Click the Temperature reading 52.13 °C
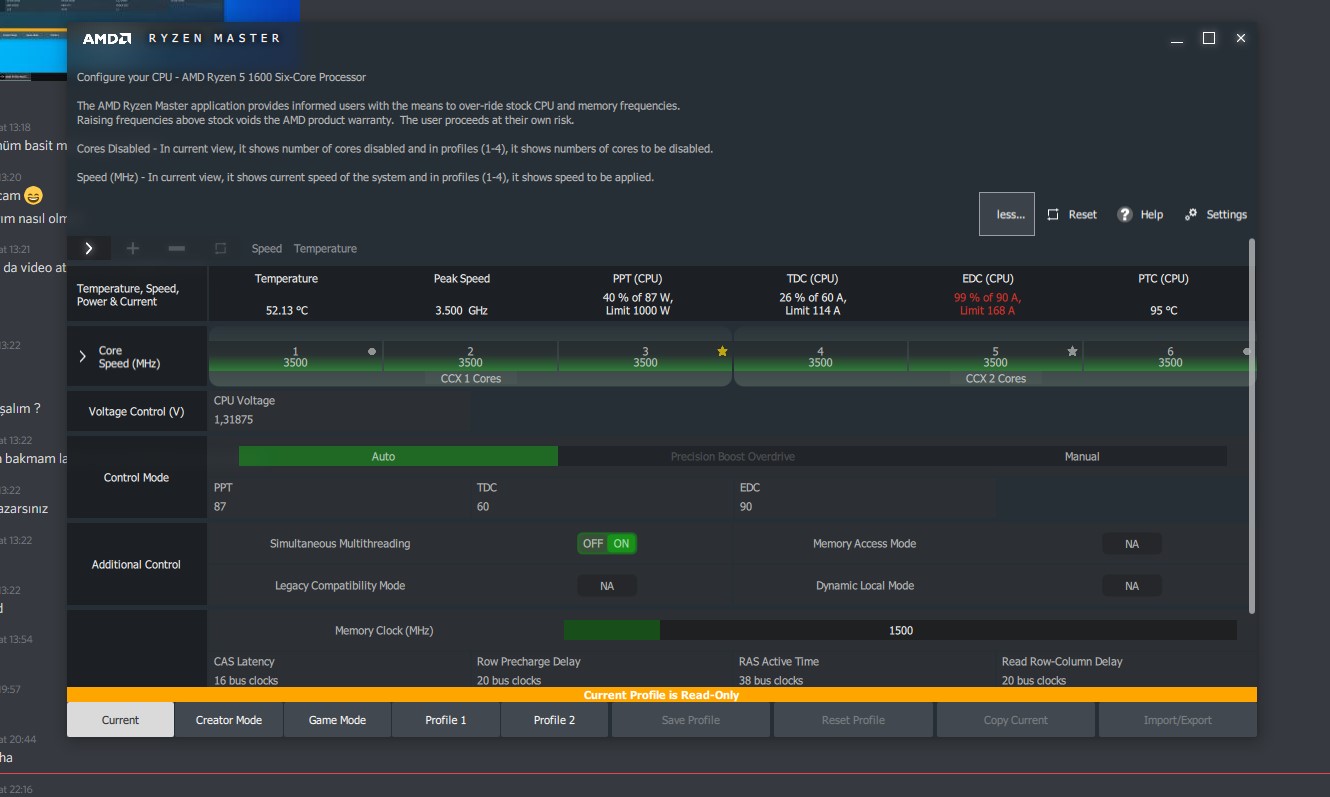The height and width of the screenshot is (797, 1330). click(x=287, y=311)
